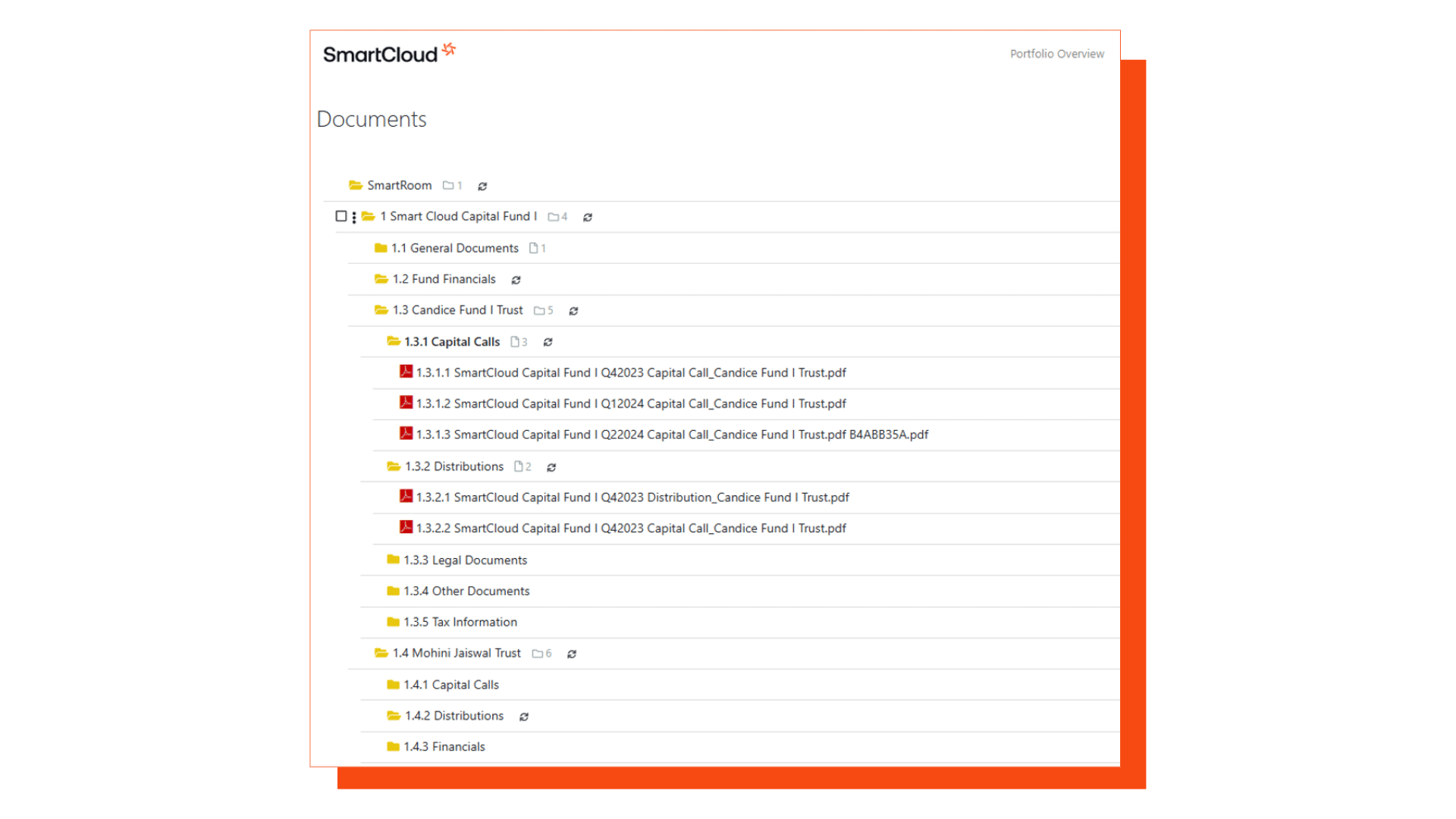Refresh the 1.3 Candice Fund I Trust folder
1456x819 pixels.
pyautogui.click(x=573, y=312)
